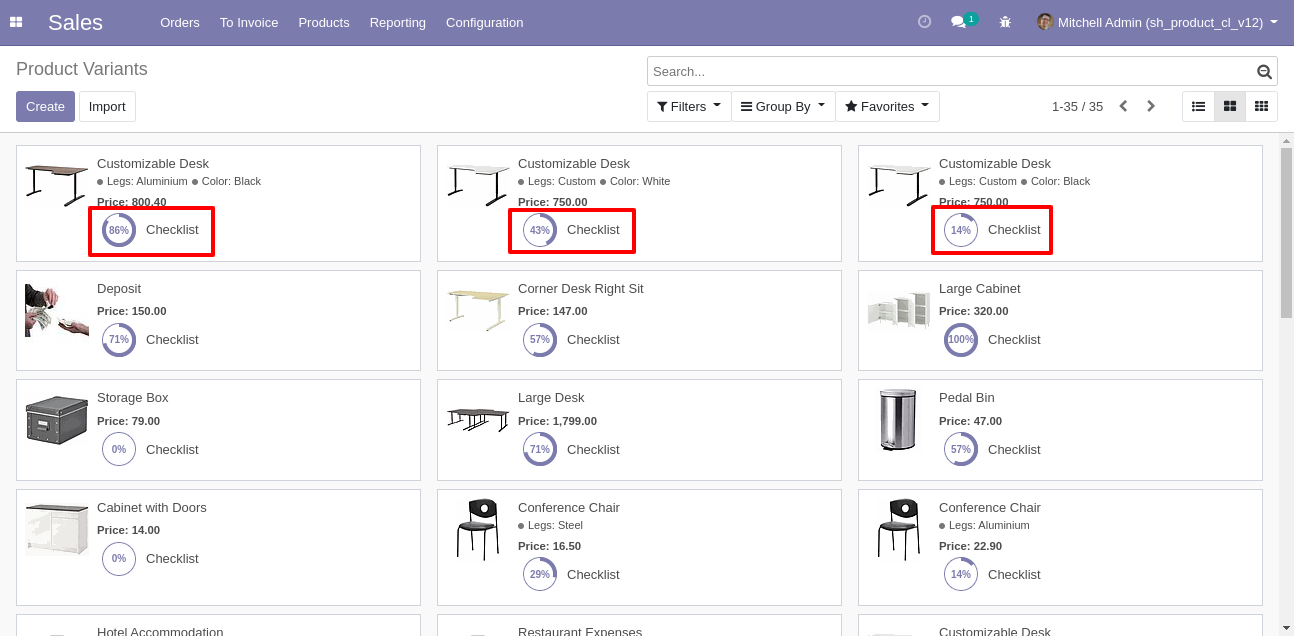Viewport: 1294px width, 636px height.
Task: Click 100% progress circle on Large Cabinet
Action: (961, 340)
